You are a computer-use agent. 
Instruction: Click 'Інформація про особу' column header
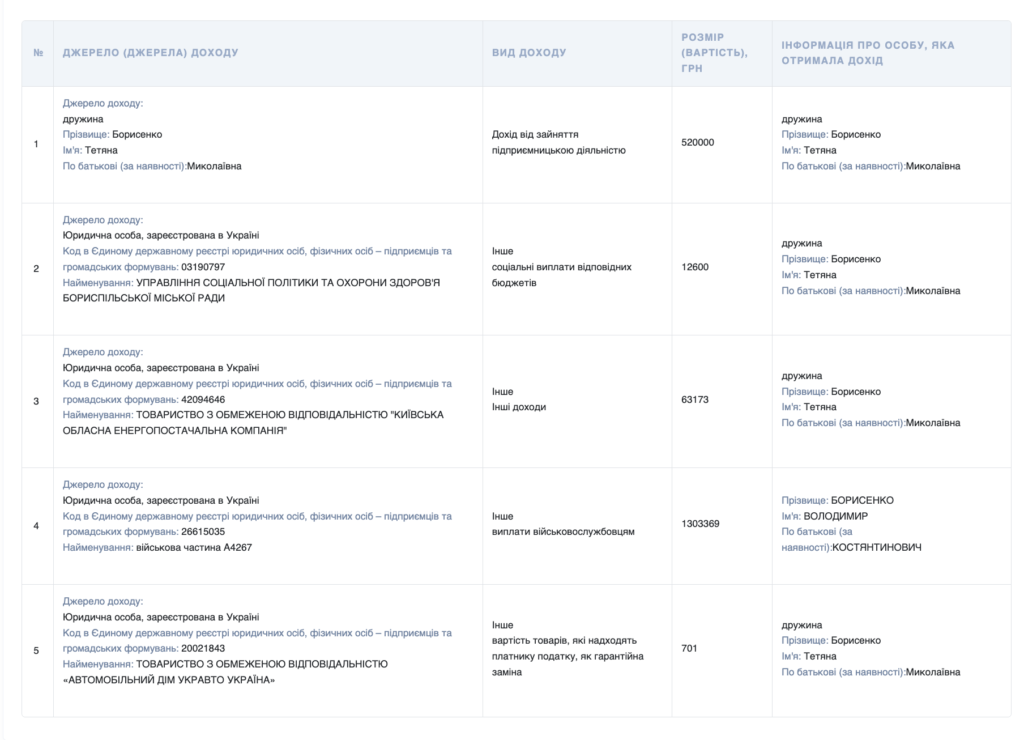pyautogui.click(x=868, y=53)
